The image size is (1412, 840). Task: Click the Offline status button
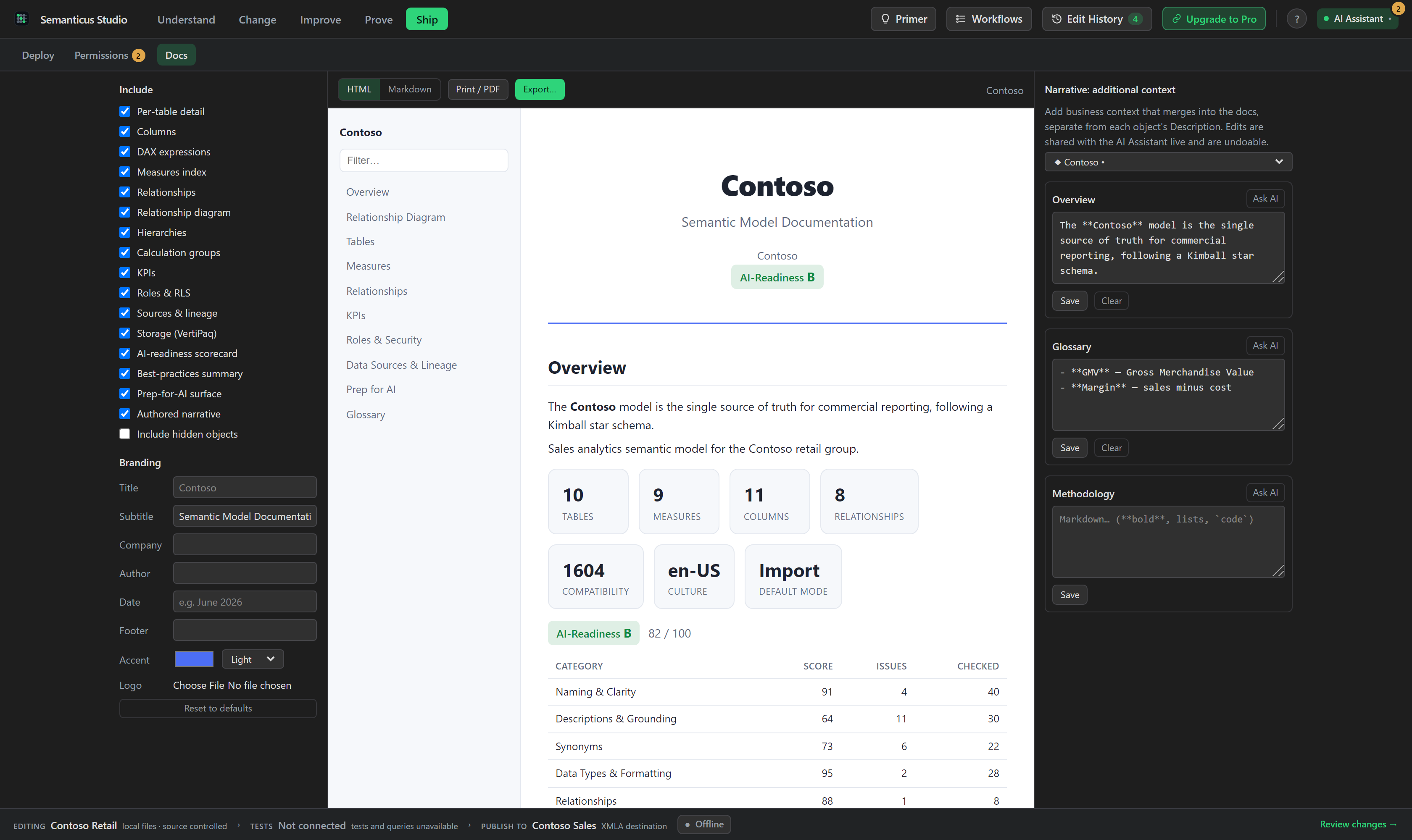click(x=703, y=825)
